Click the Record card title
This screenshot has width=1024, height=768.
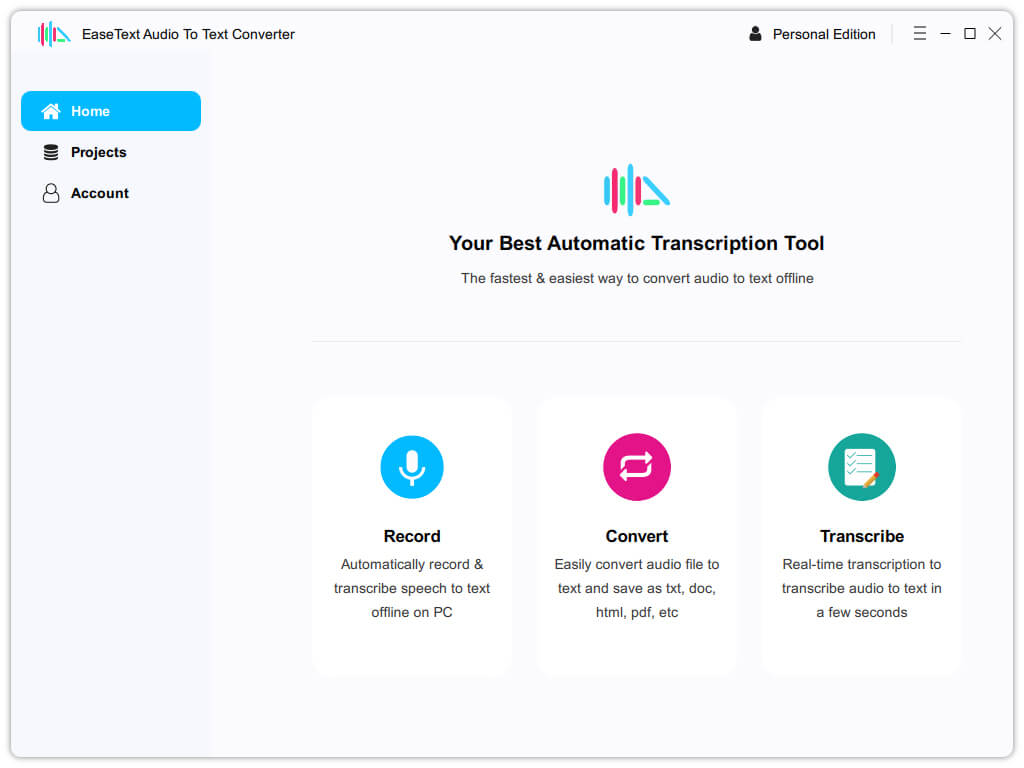[412, 536]
